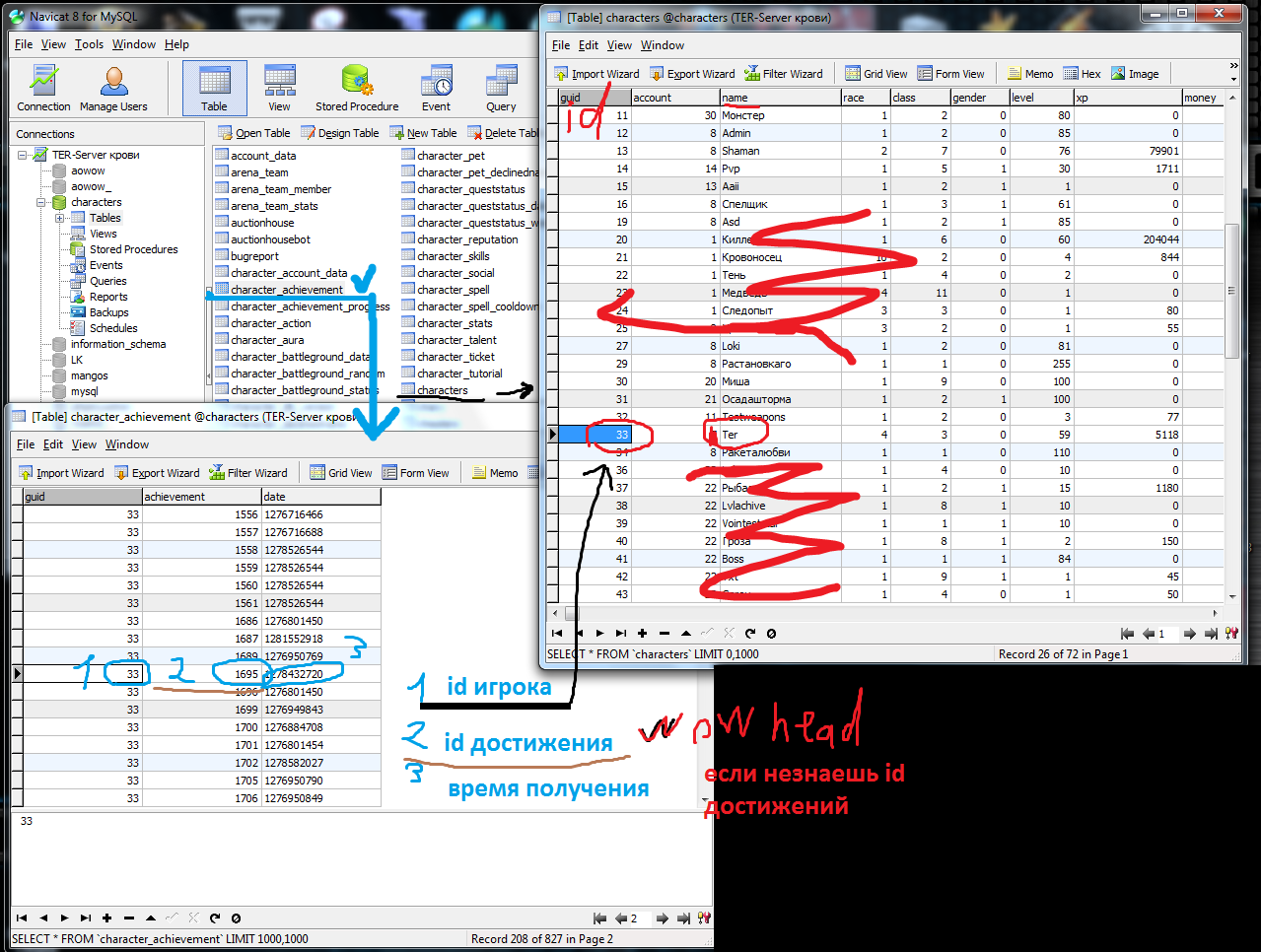Screen dimensions: 1261x952
Task: Select mangos database in tree
Action: coord(90,375)
